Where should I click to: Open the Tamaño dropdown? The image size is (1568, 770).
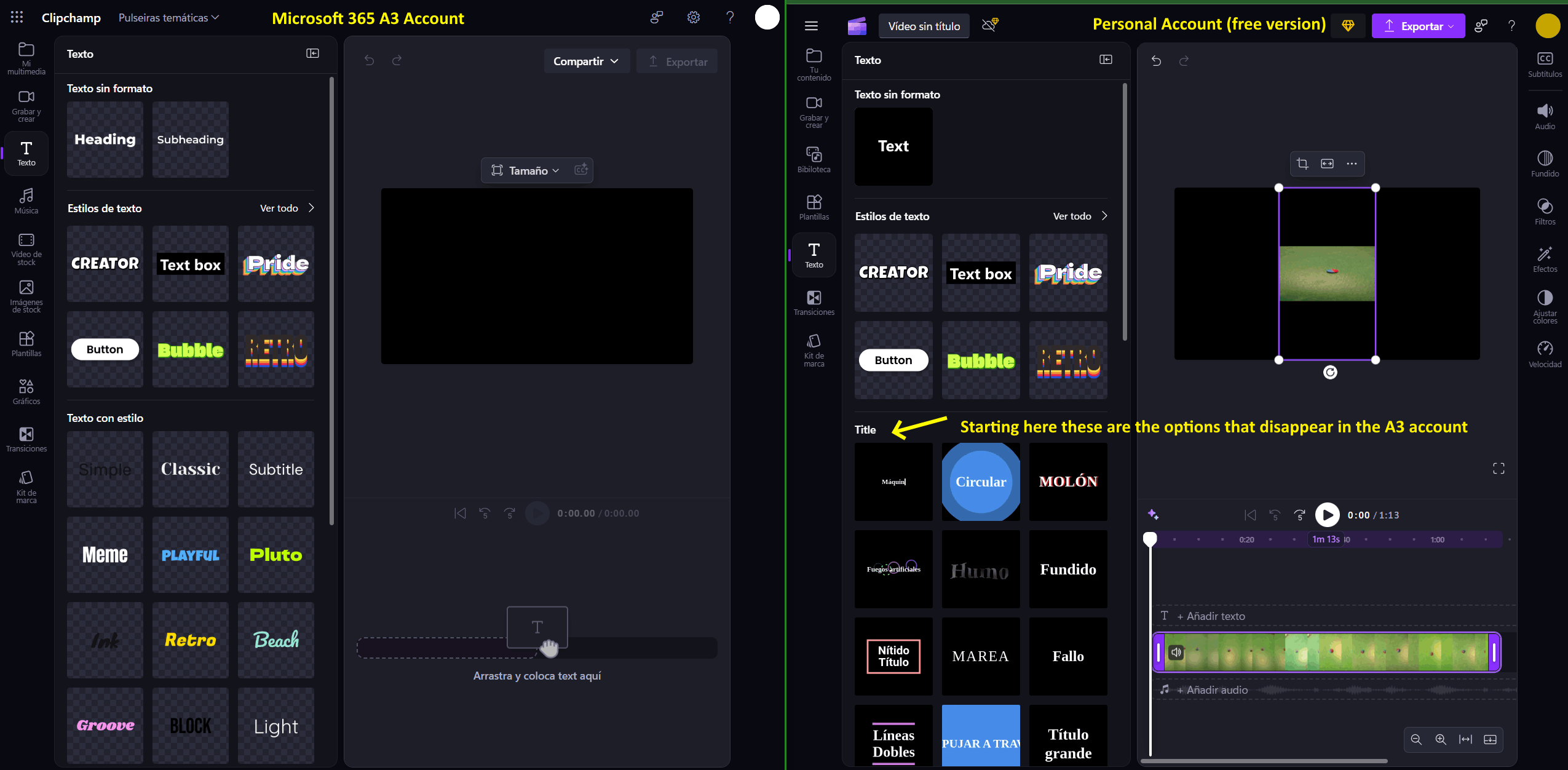(x=525, y=170)
